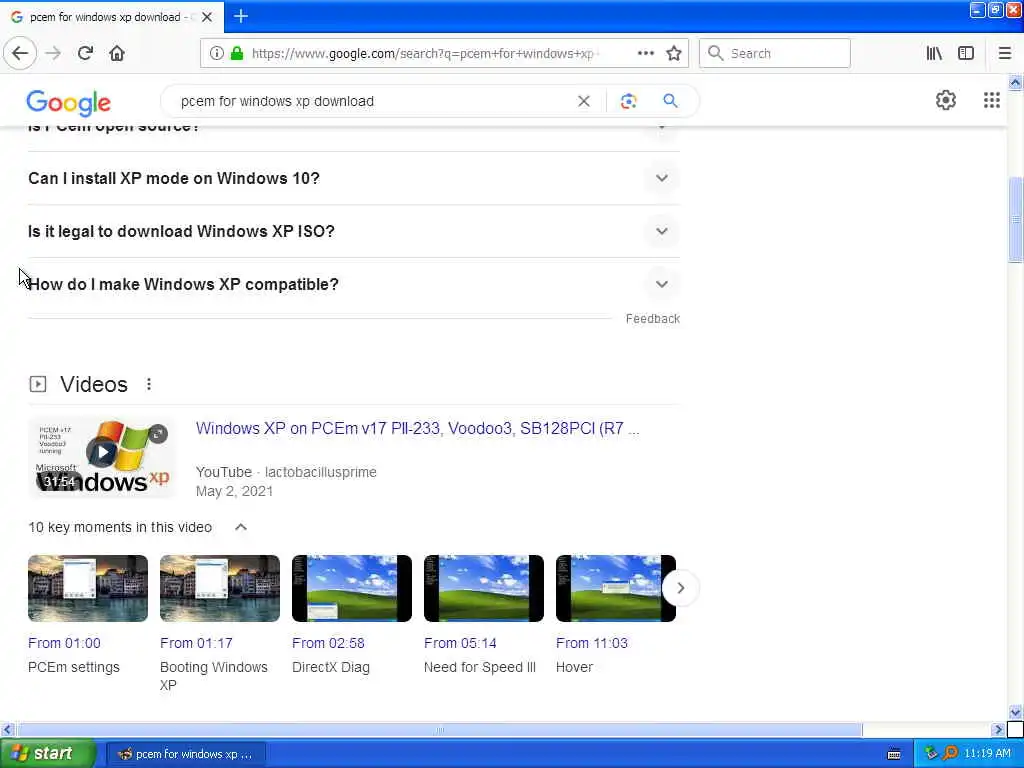Image resolution: width=1024 pixels, height=768 pixels.
Task: Open the 'Windows XP on PCEm v17' video link
Action: pyautogui.click(x=417, y=428)
